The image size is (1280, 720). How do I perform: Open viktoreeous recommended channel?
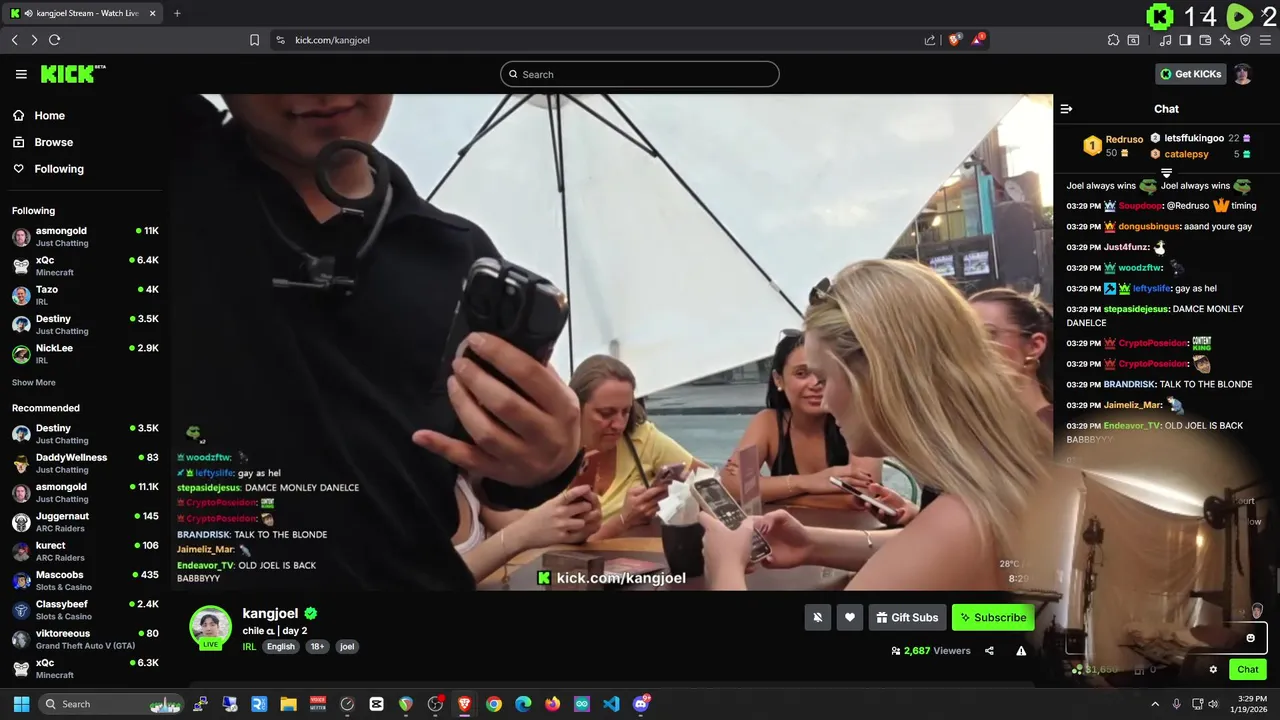click(x=85, y=639)
